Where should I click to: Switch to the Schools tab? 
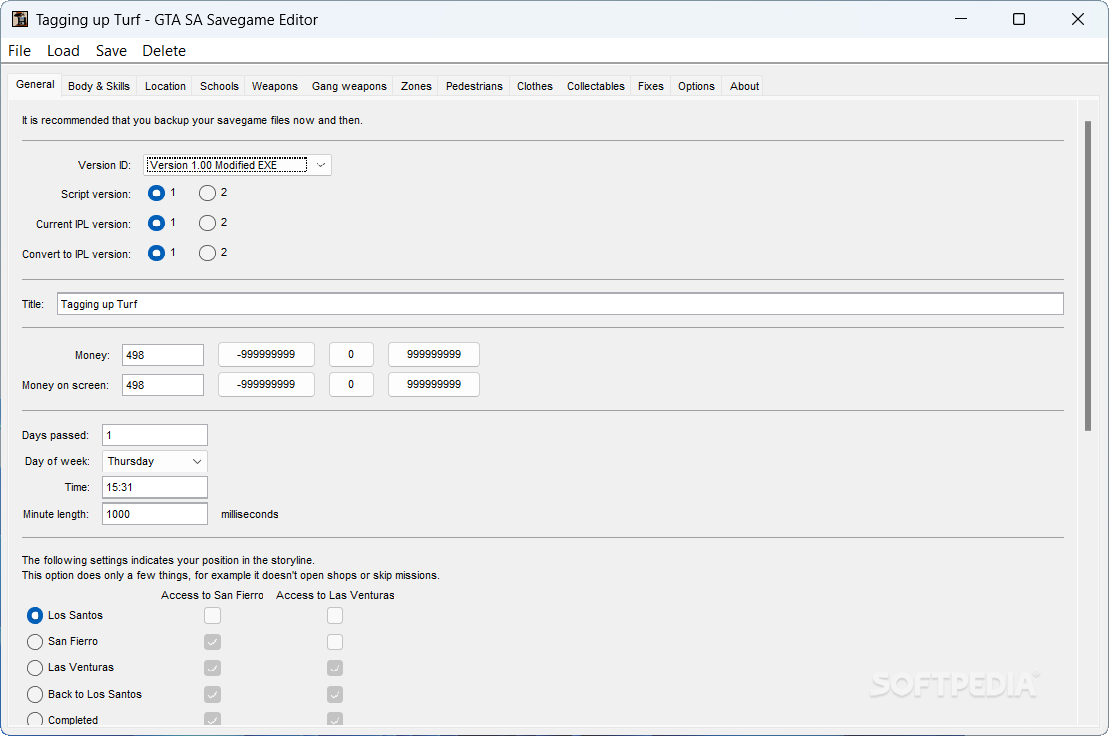click(x=219, y=86)
